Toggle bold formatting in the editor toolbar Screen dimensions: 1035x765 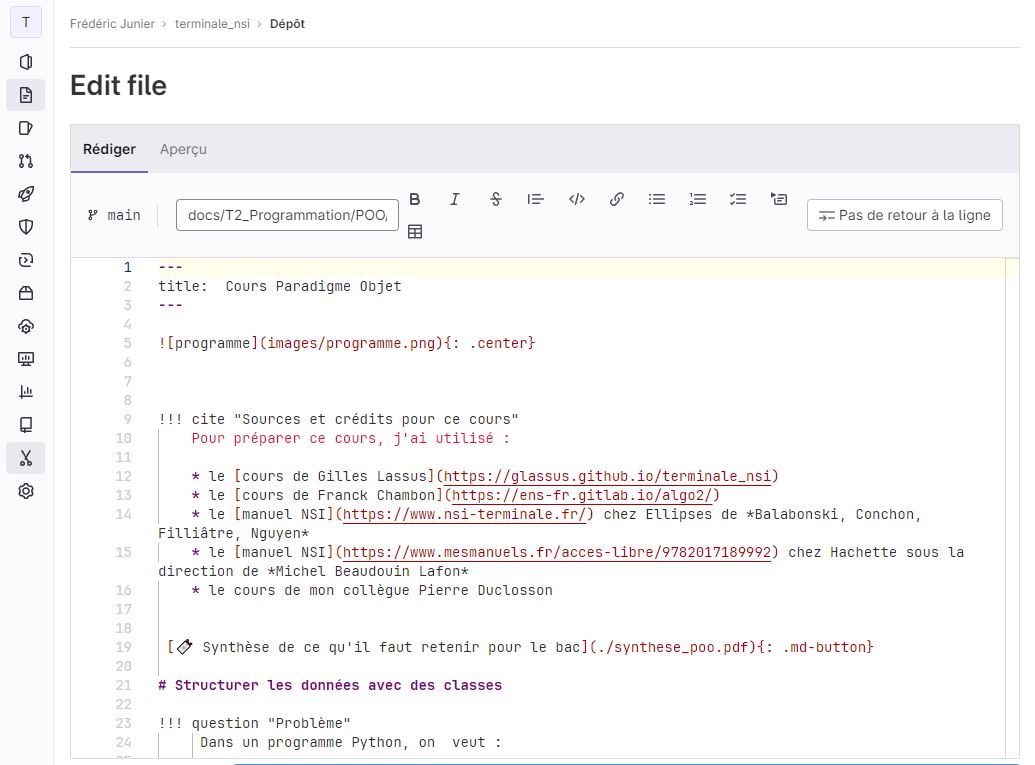click(415, 199)
